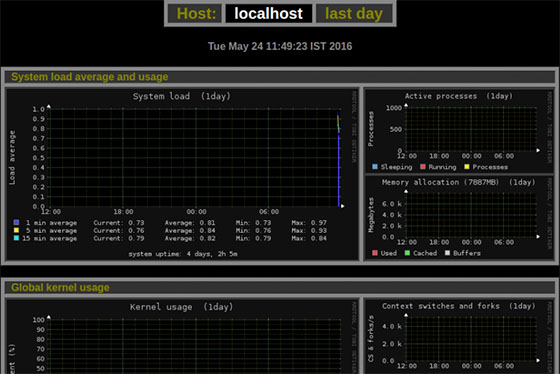This screenshot has height=374, width=560.
Task: Click the Used legend label
Action: [x=389, y=253]
